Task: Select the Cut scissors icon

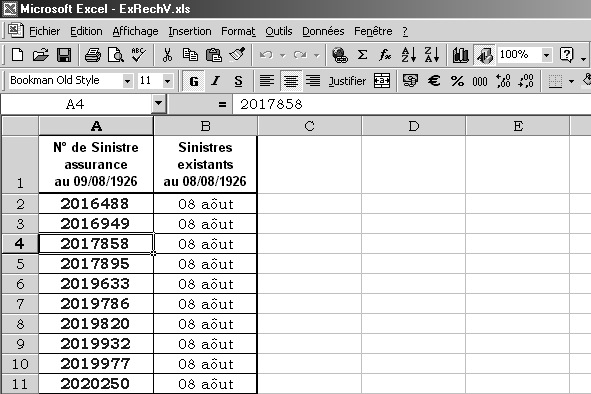Action: coord(167,55)
